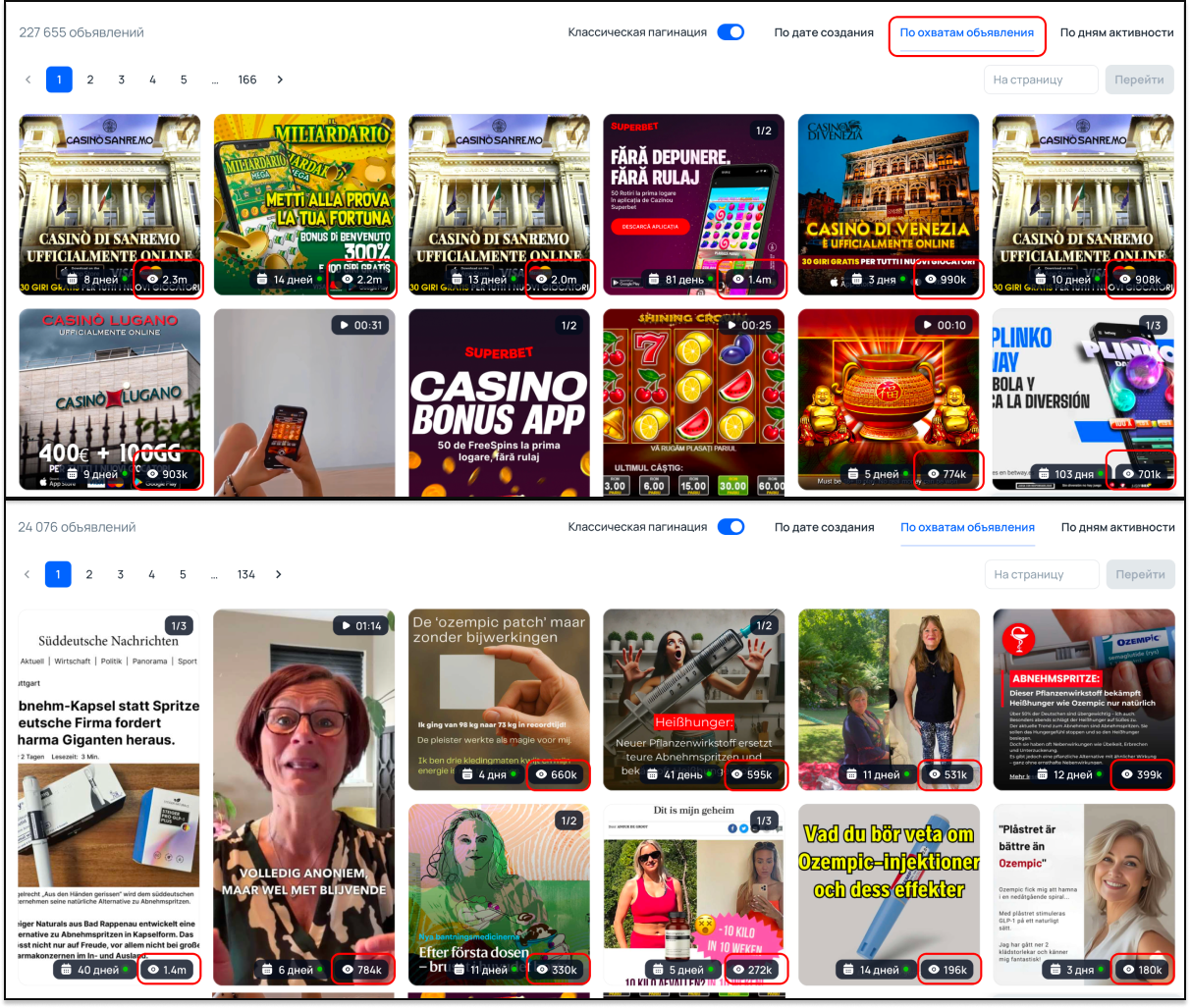Open page 166 in top pagination

point(247,80)
